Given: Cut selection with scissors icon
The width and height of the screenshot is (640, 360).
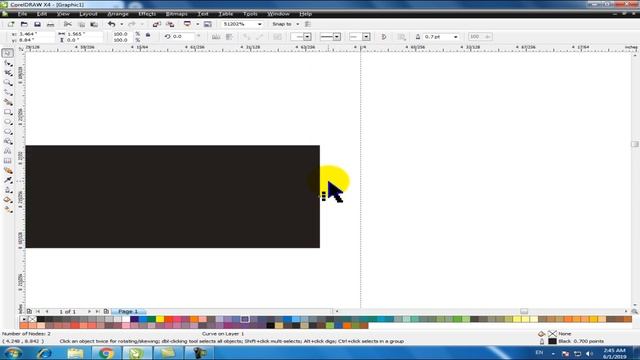Looking at the screenshot, I should 68,24.
